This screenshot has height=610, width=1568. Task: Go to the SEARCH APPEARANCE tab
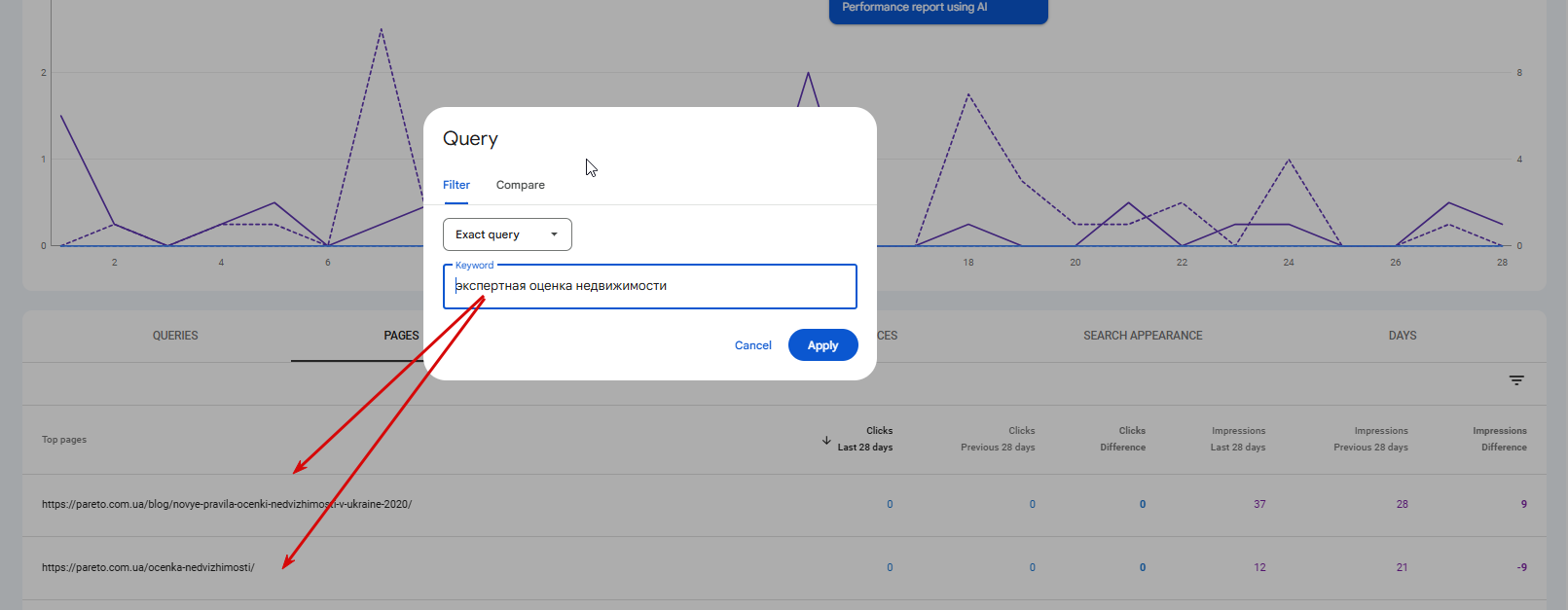coord(1143,336)
